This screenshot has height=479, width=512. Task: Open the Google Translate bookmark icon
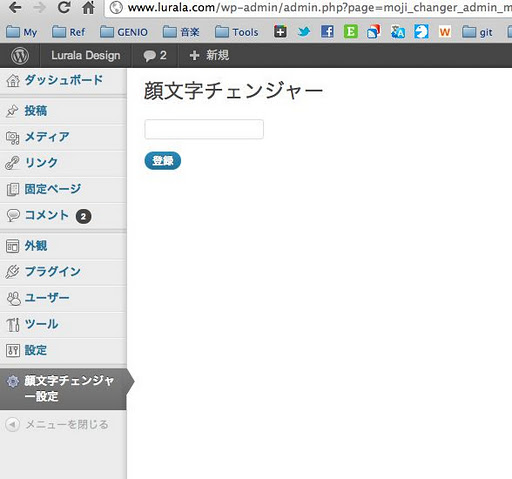398,32
